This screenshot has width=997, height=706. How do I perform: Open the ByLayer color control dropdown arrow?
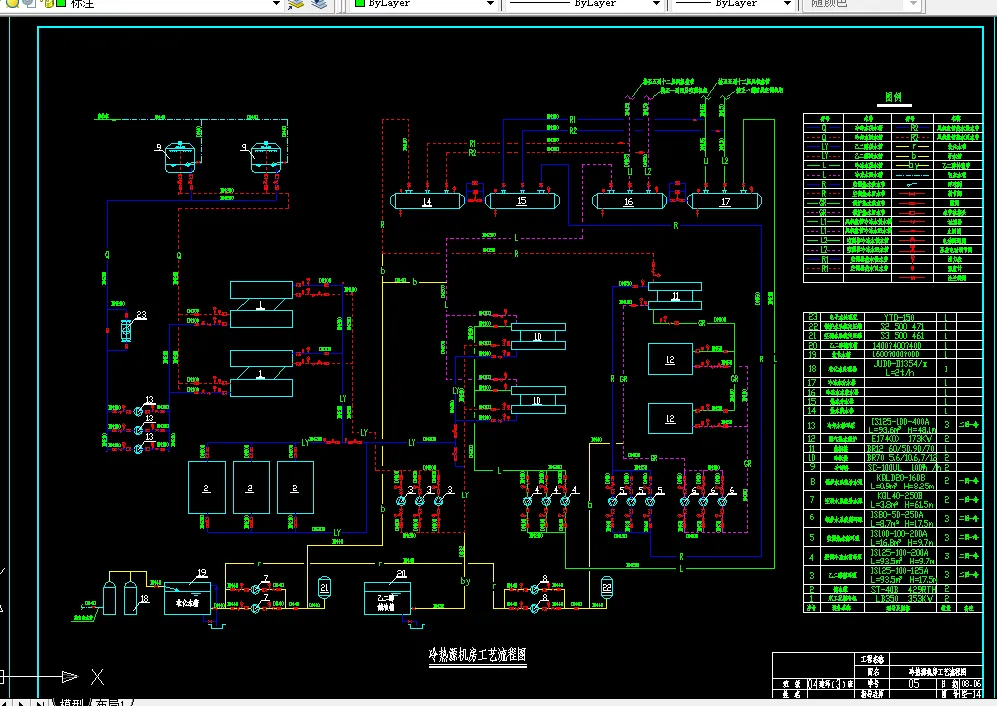click(x=490, y=4)
